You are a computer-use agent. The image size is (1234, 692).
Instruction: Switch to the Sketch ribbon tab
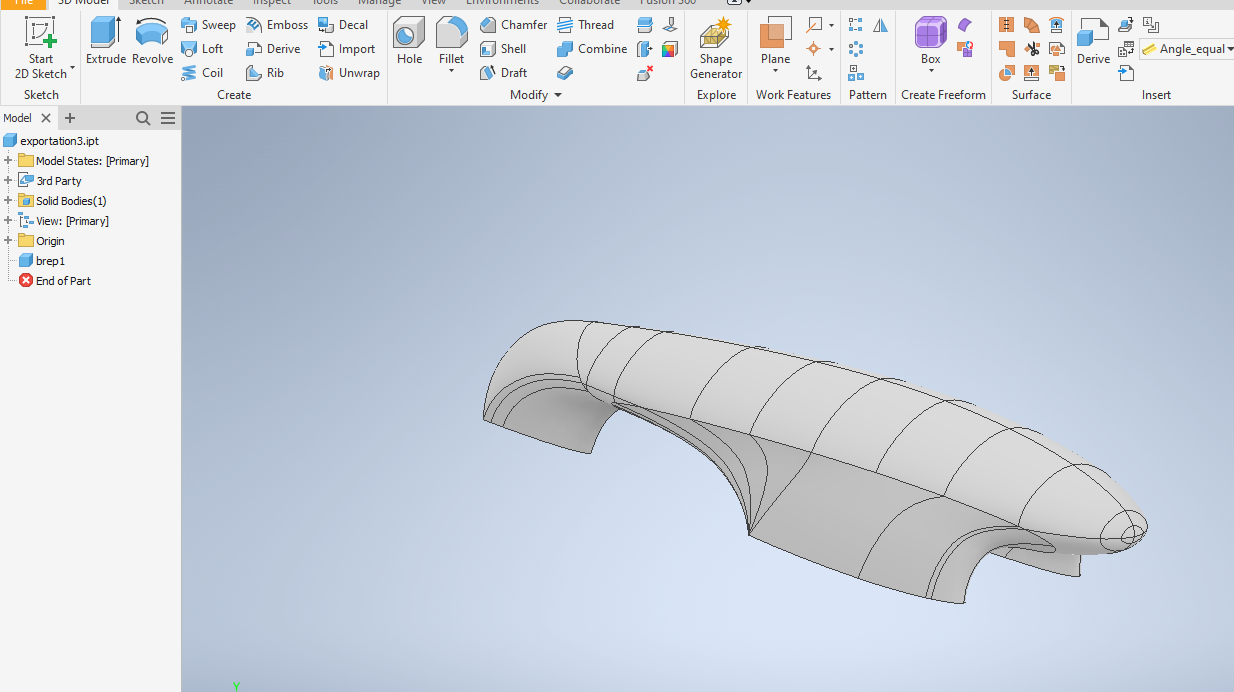[146, 3]
